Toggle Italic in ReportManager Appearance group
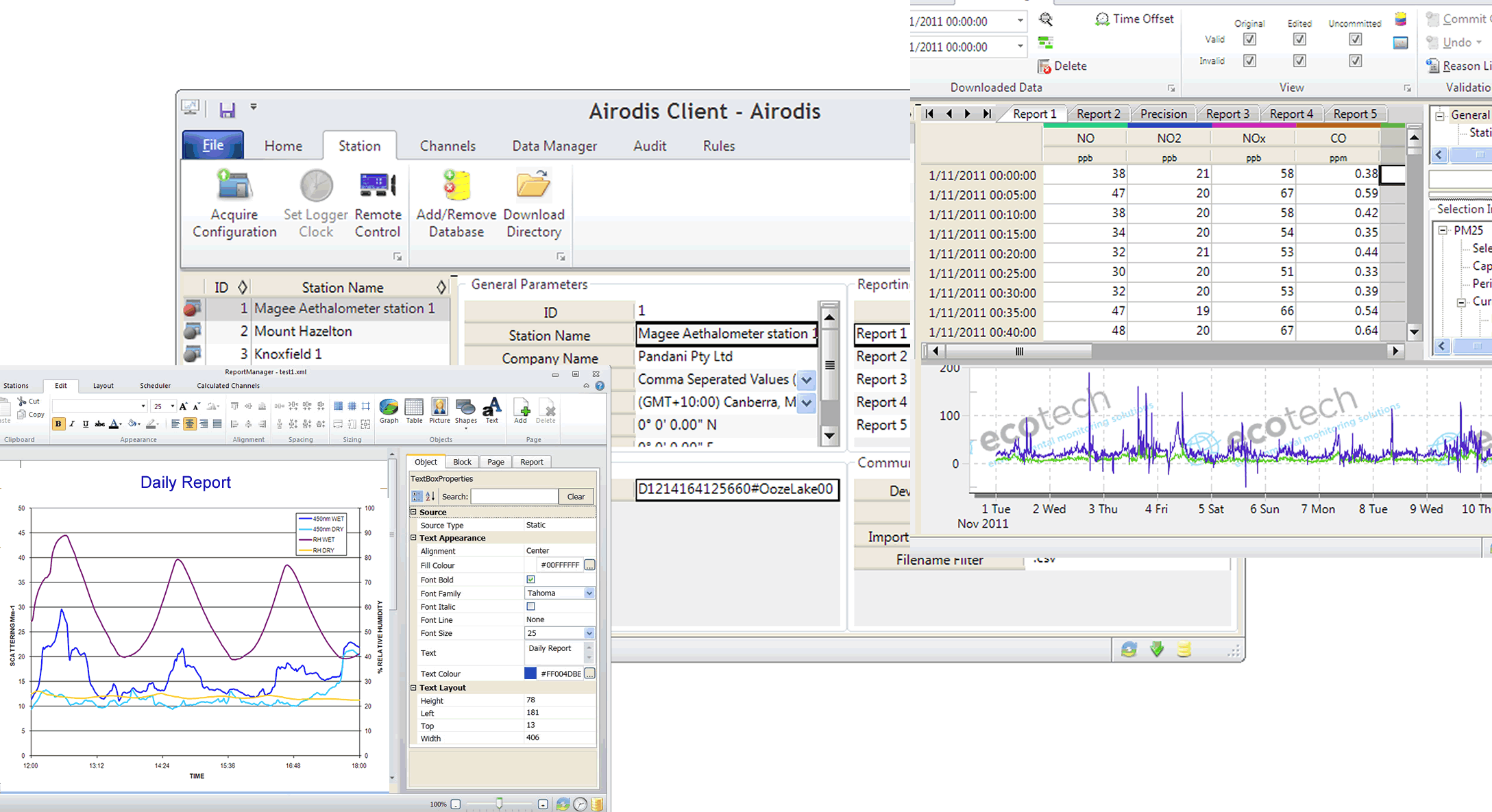 [x=72, y=424]
